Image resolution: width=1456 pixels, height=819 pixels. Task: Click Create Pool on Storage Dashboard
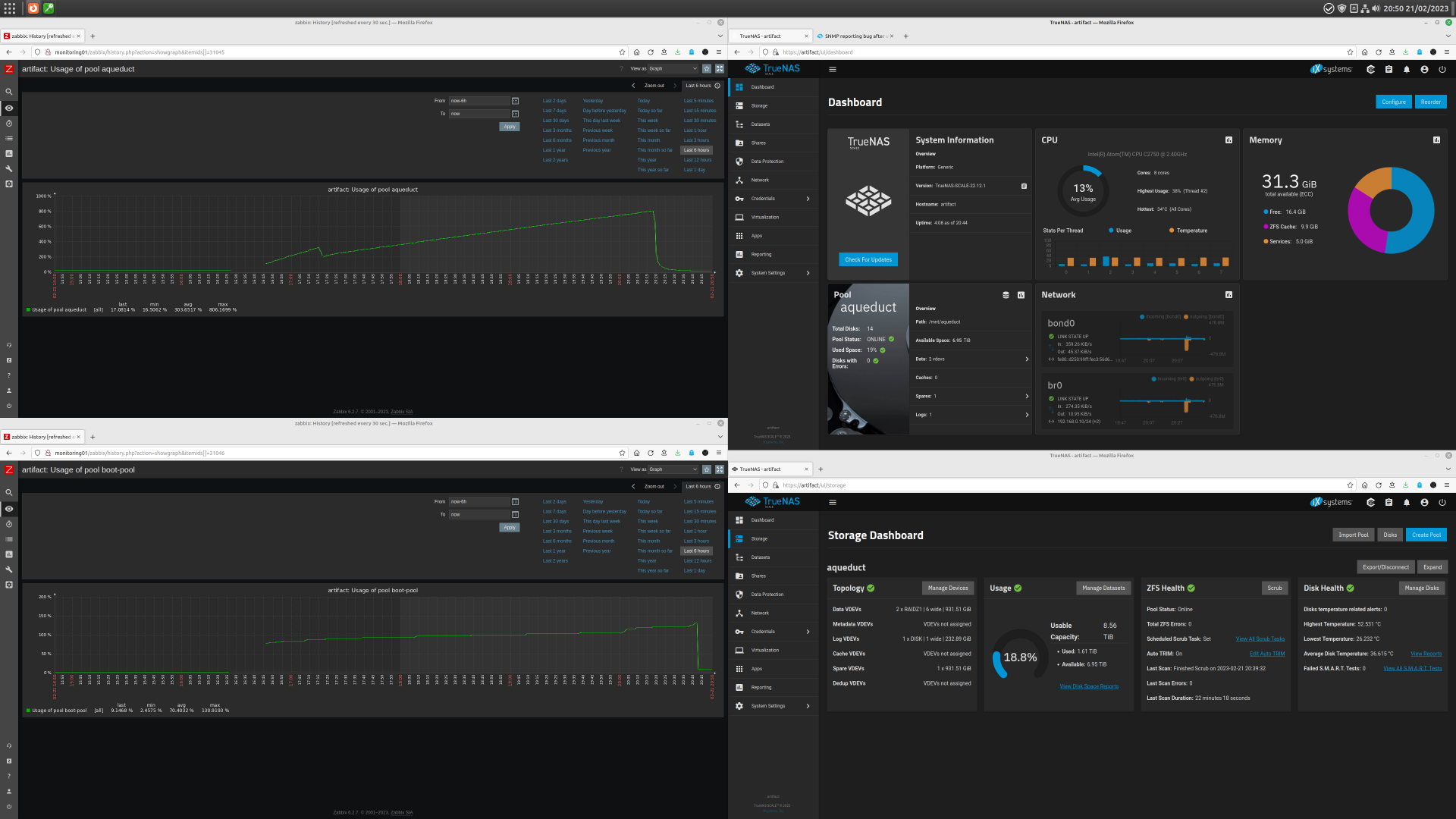tap(1426, 535)
